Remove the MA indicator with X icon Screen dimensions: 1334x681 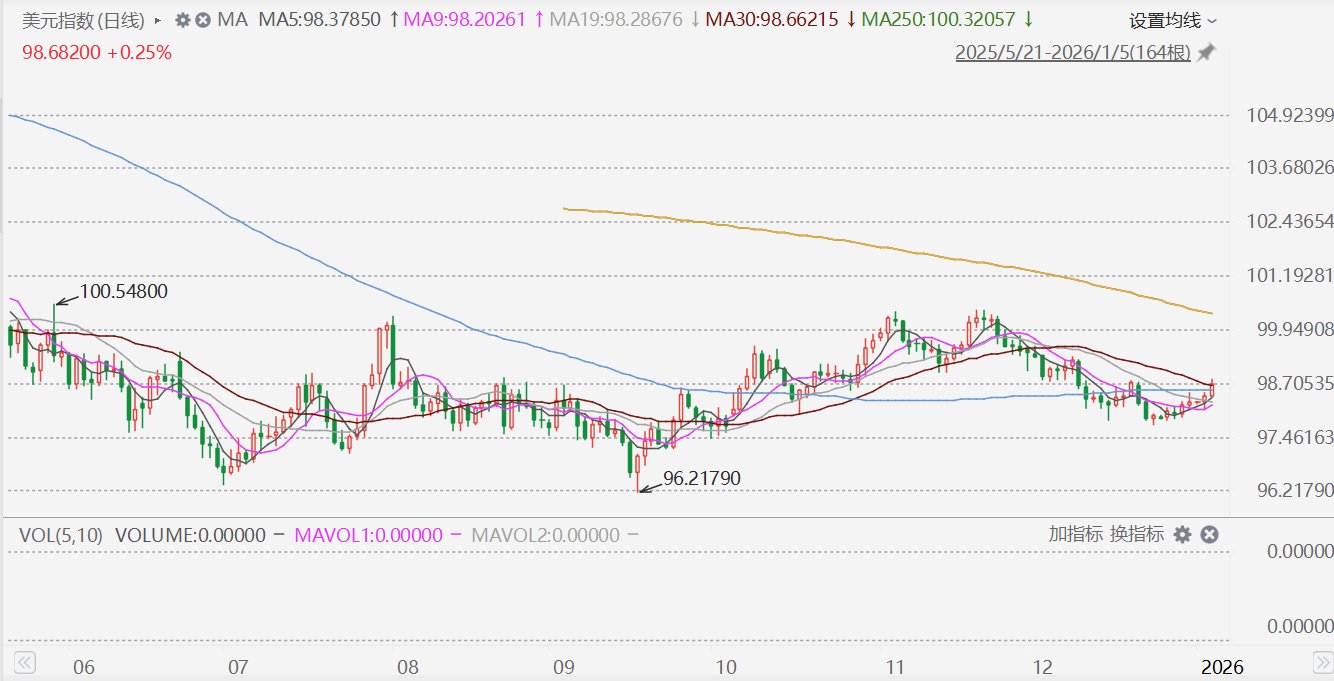(203, 20)
